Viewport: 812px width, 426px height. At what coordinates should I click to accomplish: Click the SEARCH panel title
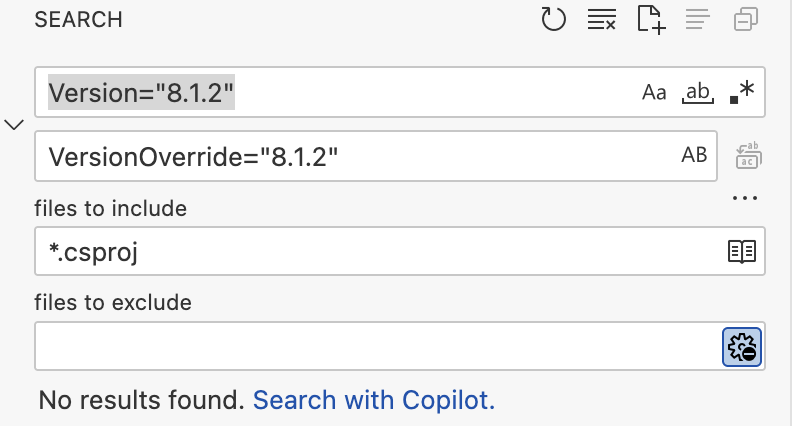[78, 20]
